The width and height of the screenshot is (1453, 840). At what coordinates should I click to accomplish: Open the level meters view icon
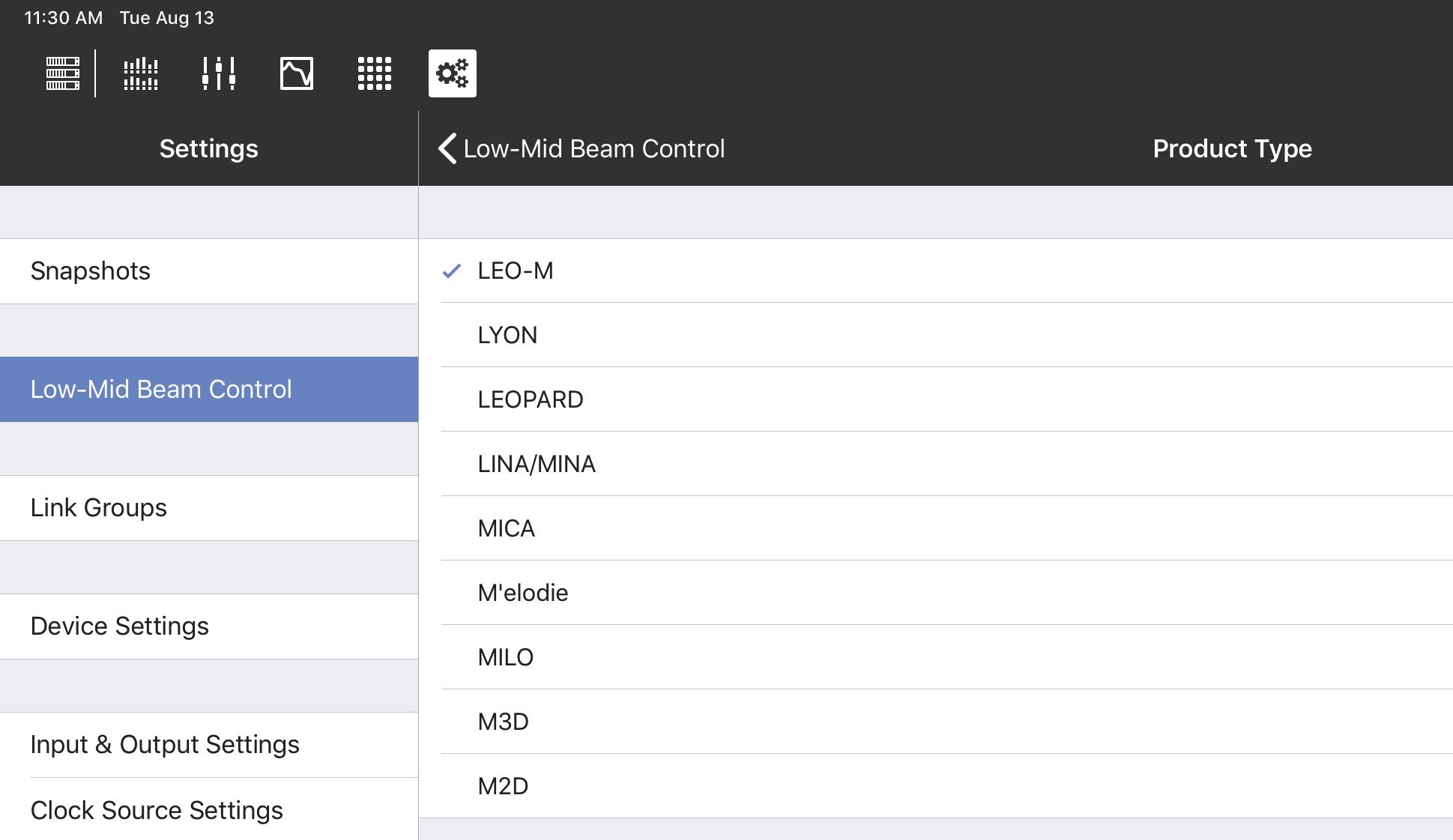pos(141,73)
